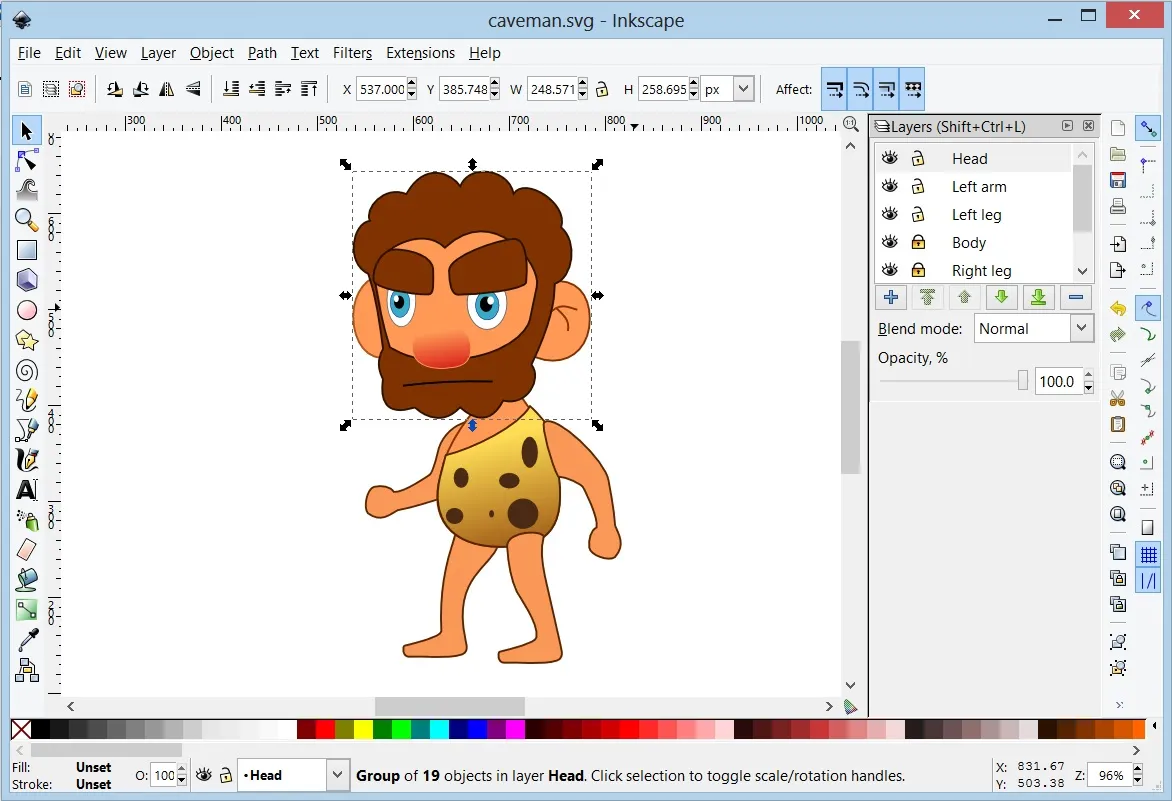Toggle visibility of Body layer

click(x=889, y=241)
